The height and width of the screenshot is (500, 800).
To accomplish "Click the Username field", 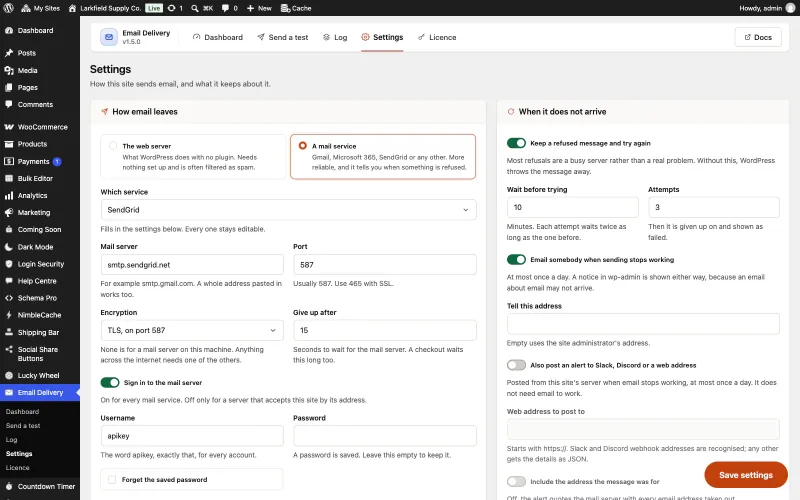I will point(192,436).
